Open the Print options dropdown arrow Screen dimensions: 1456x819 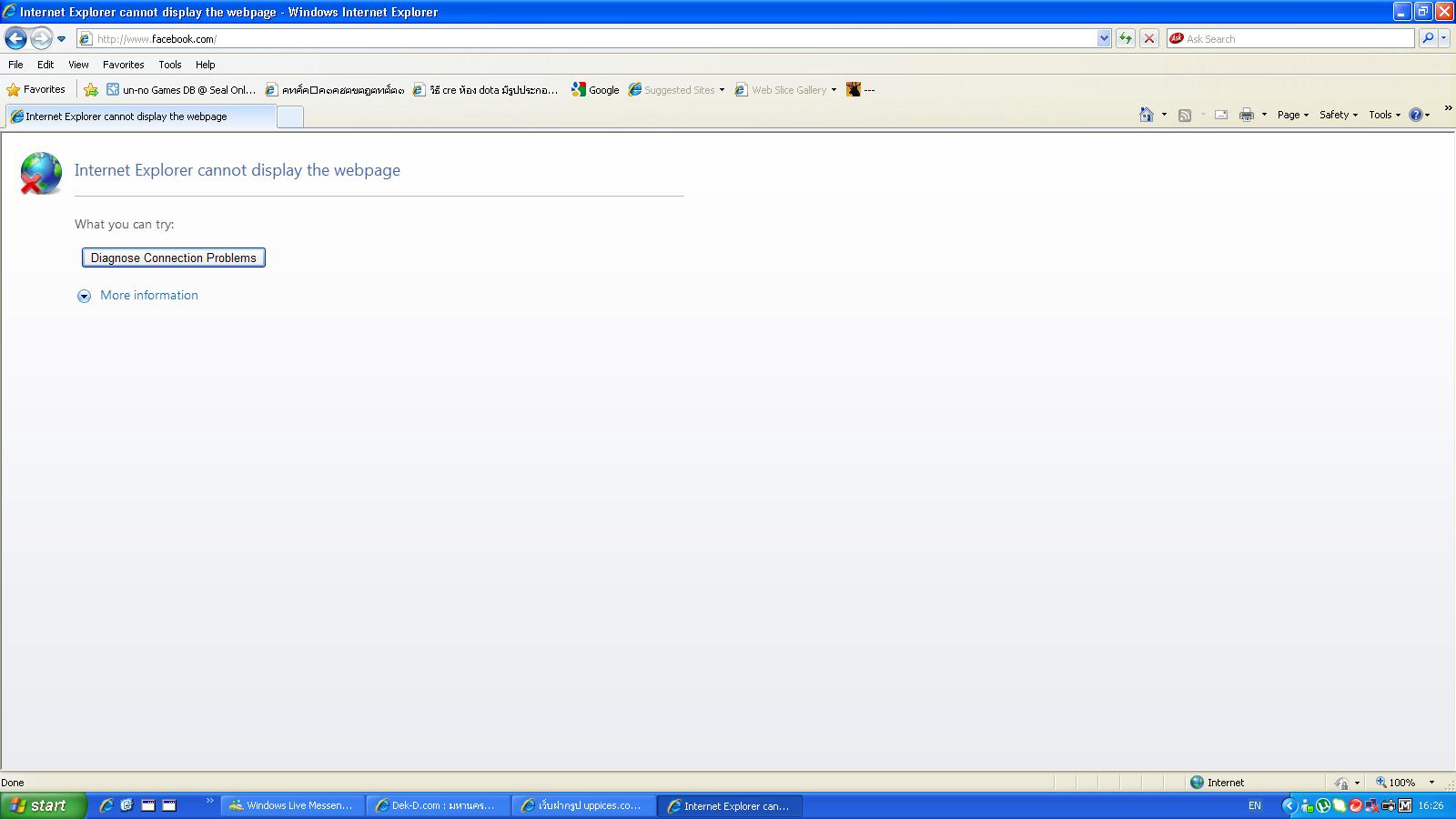(x=1264, y=115)
